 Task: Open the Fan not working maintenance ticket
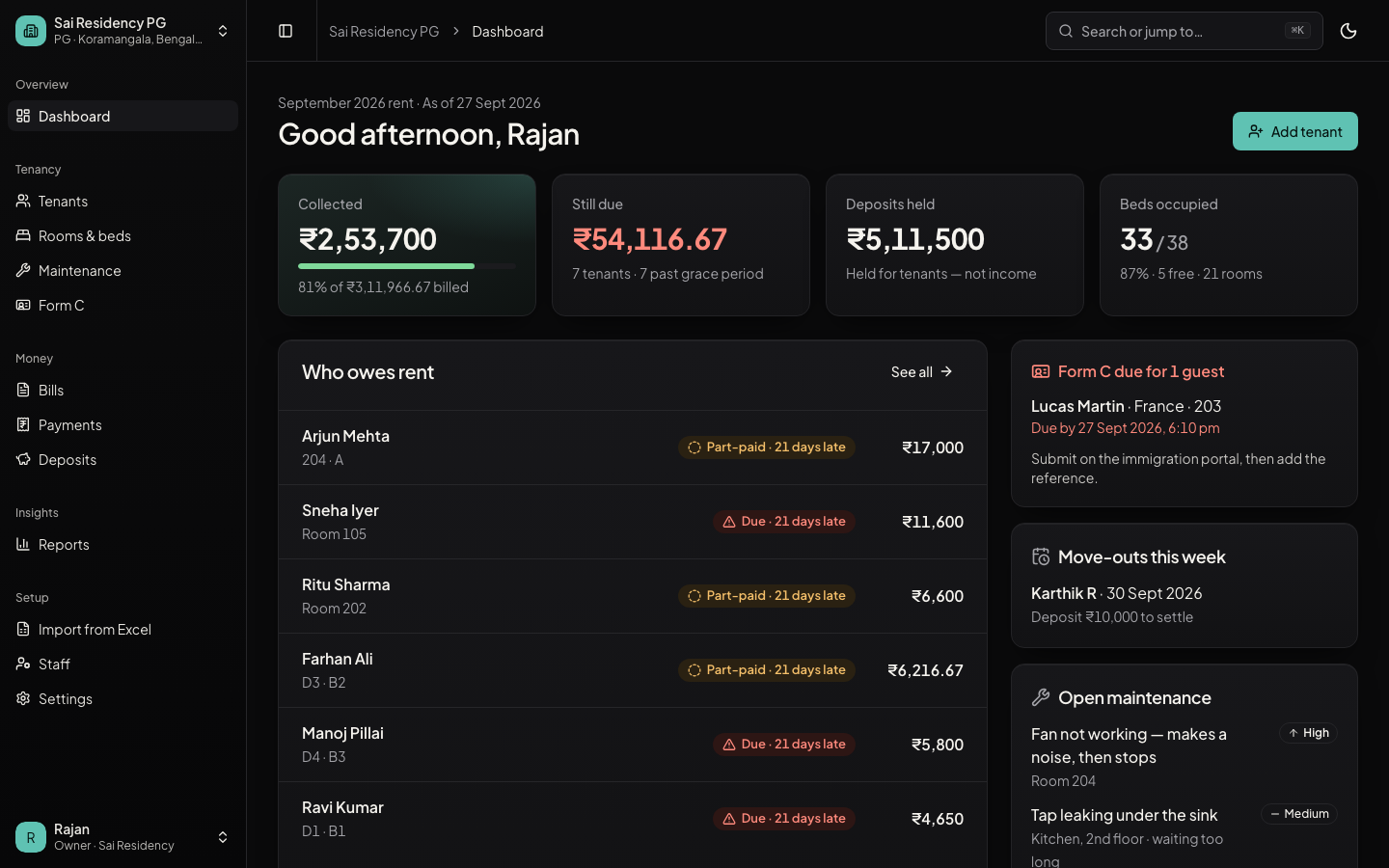click(1185, 757)
